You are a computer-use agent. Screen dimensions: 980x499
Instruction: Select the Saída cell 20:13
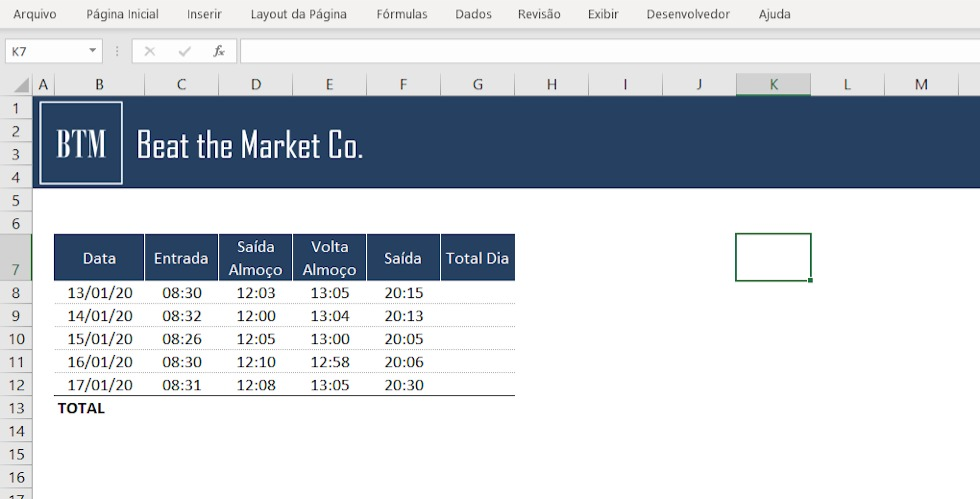[403, 316]
